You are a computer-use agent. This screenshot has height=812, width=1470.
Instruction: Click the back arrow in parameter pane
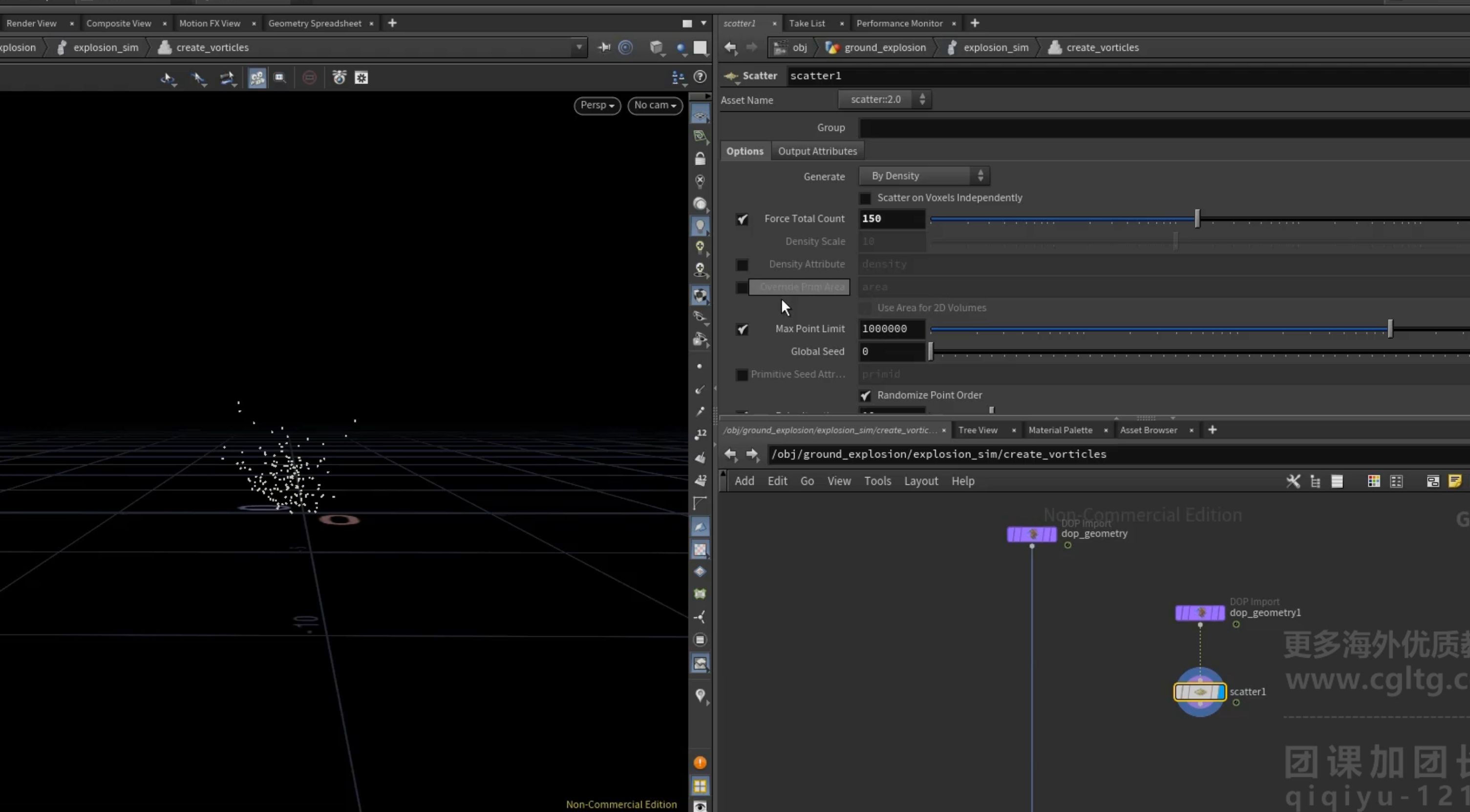tap(730, 47)
